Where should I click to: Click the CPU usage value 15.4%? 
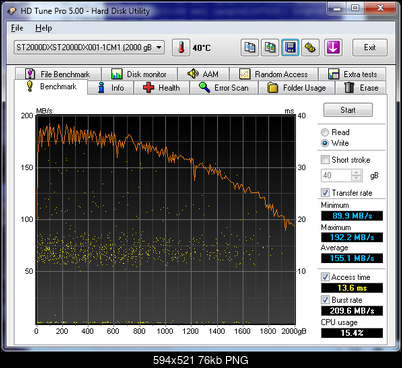[x=352, y=333]
